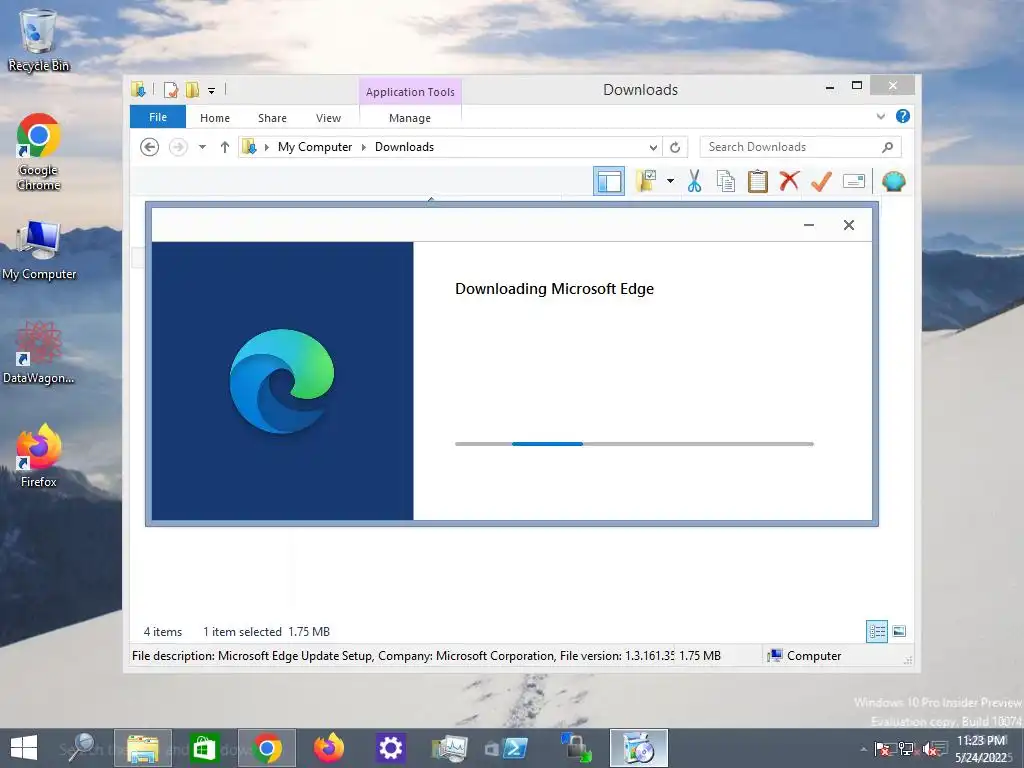Open the Windows Start menu
This screenshot has width=1024, height=768.
(x=24, y=748)
